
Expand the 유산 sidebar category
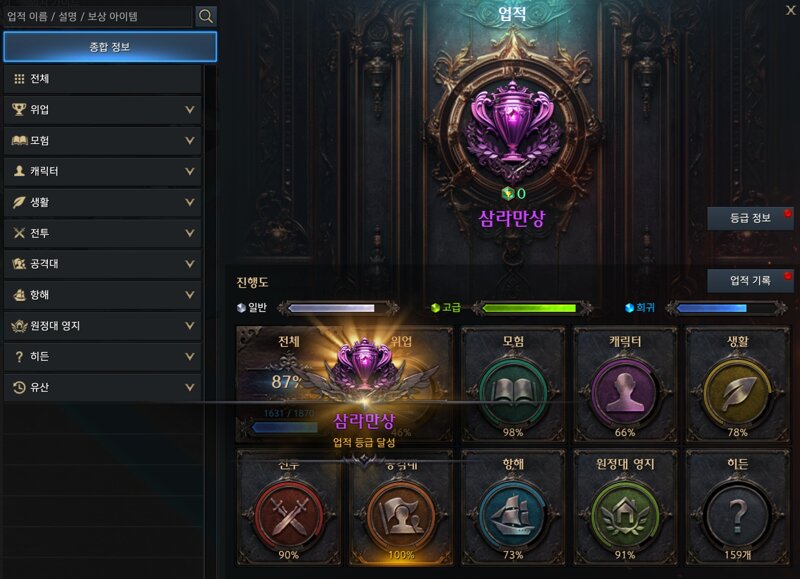(102, 387)
